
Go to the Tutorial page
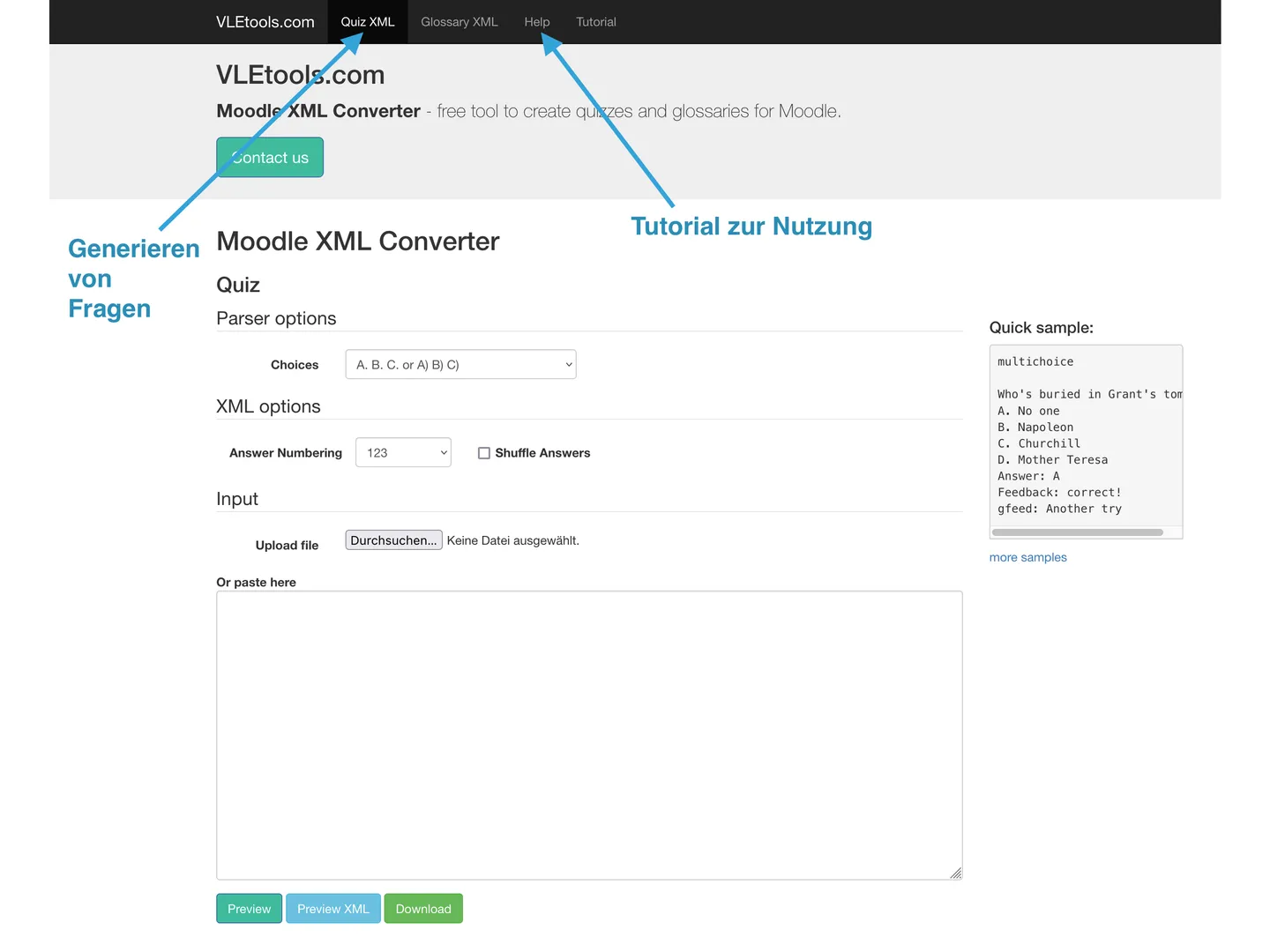click(596, 22)
